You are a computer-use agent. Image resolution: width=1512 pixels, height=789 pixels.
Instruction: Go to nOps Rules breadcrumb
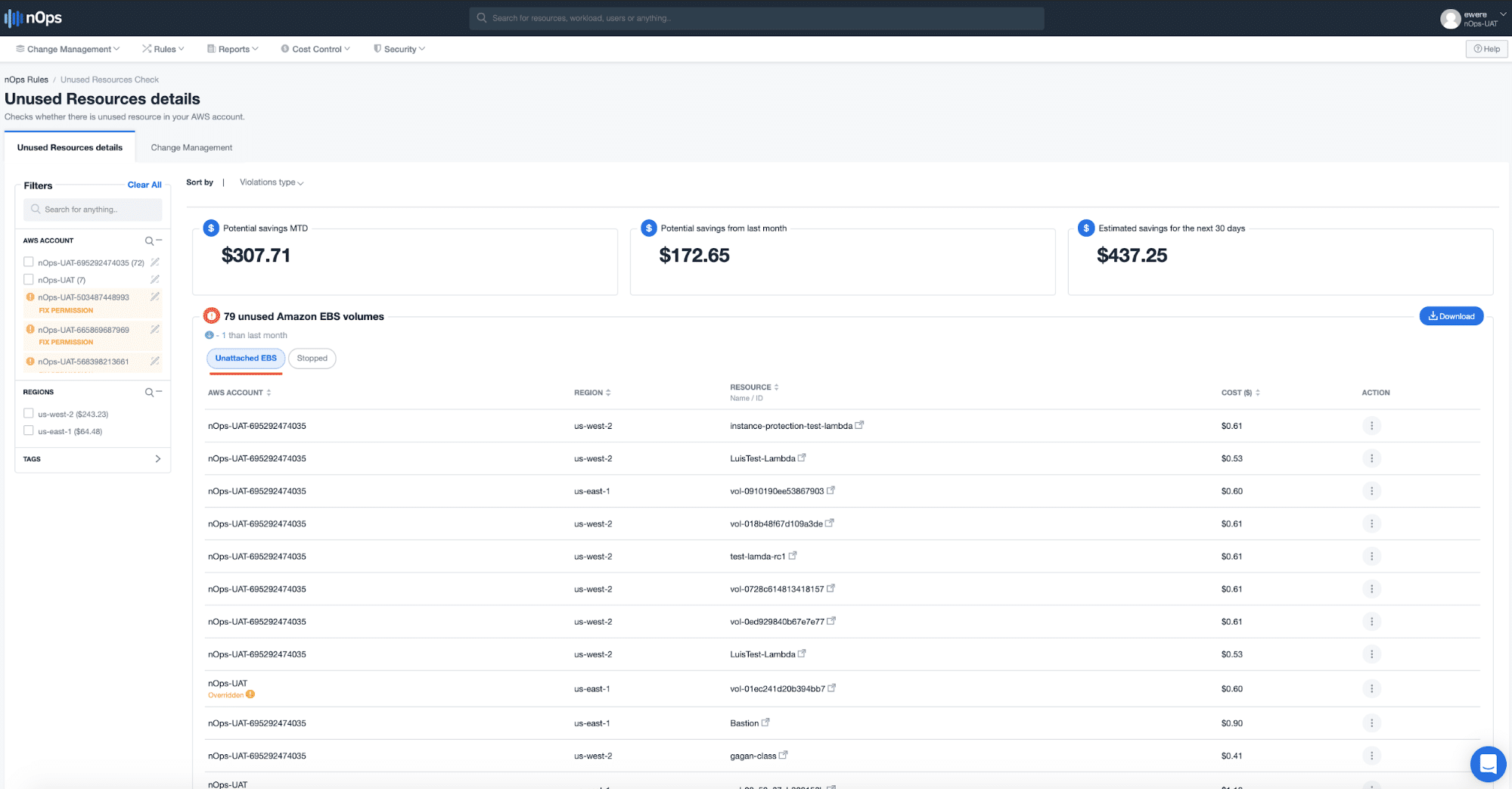pos(26,79)
